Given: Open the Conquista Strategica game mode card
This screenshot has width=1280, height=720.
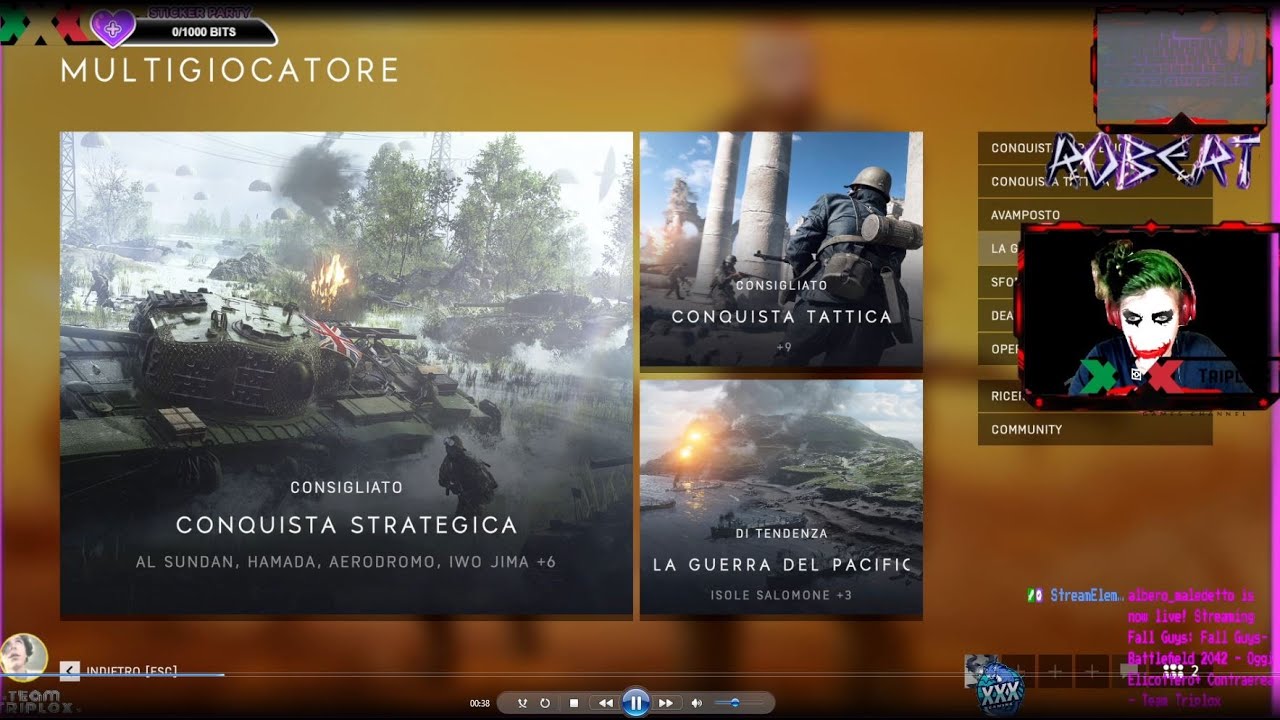Looking at the screenshot, I should (346, 375).
